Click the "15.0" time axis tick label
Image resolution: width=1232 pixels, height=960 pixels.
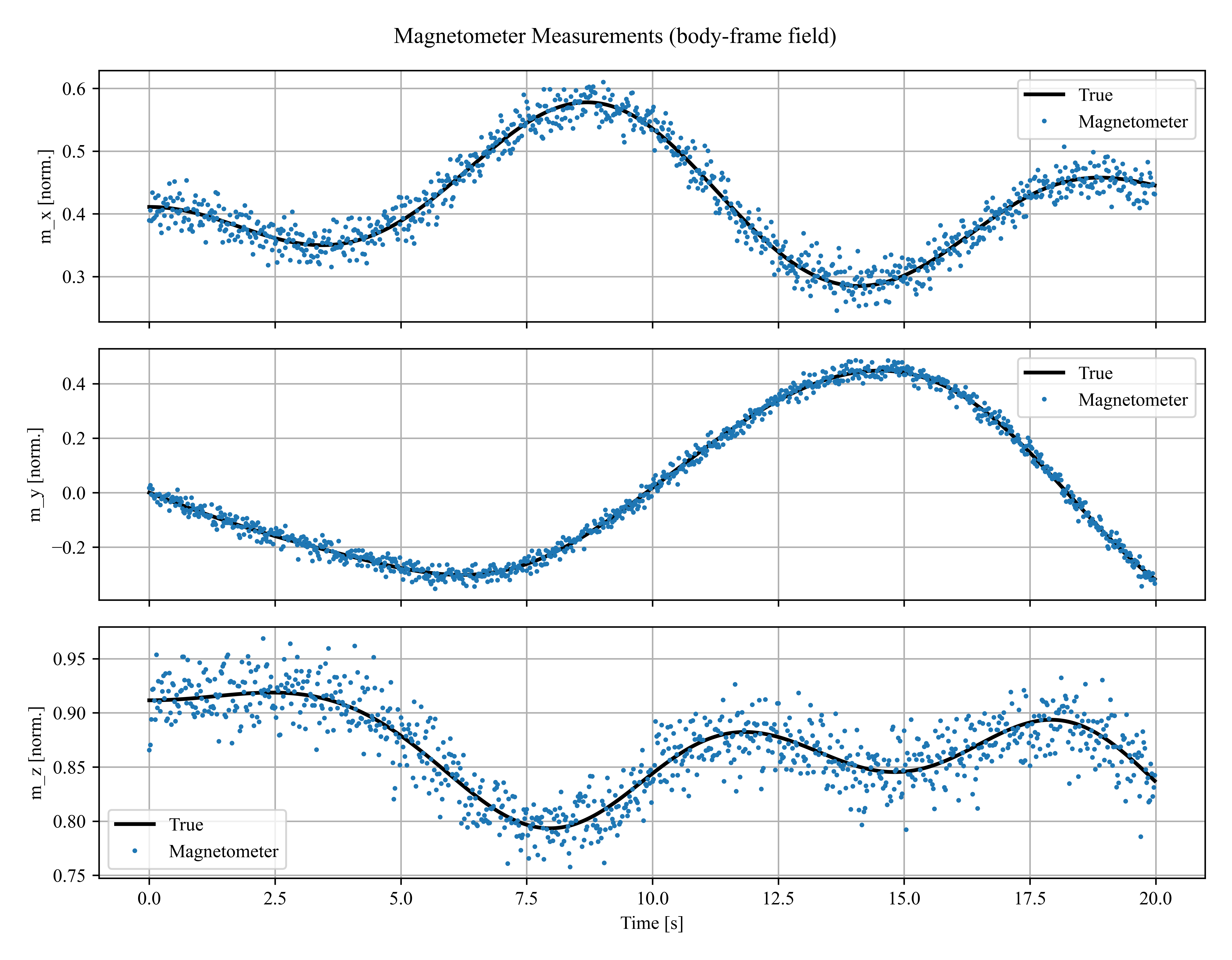tap(904, 899)
